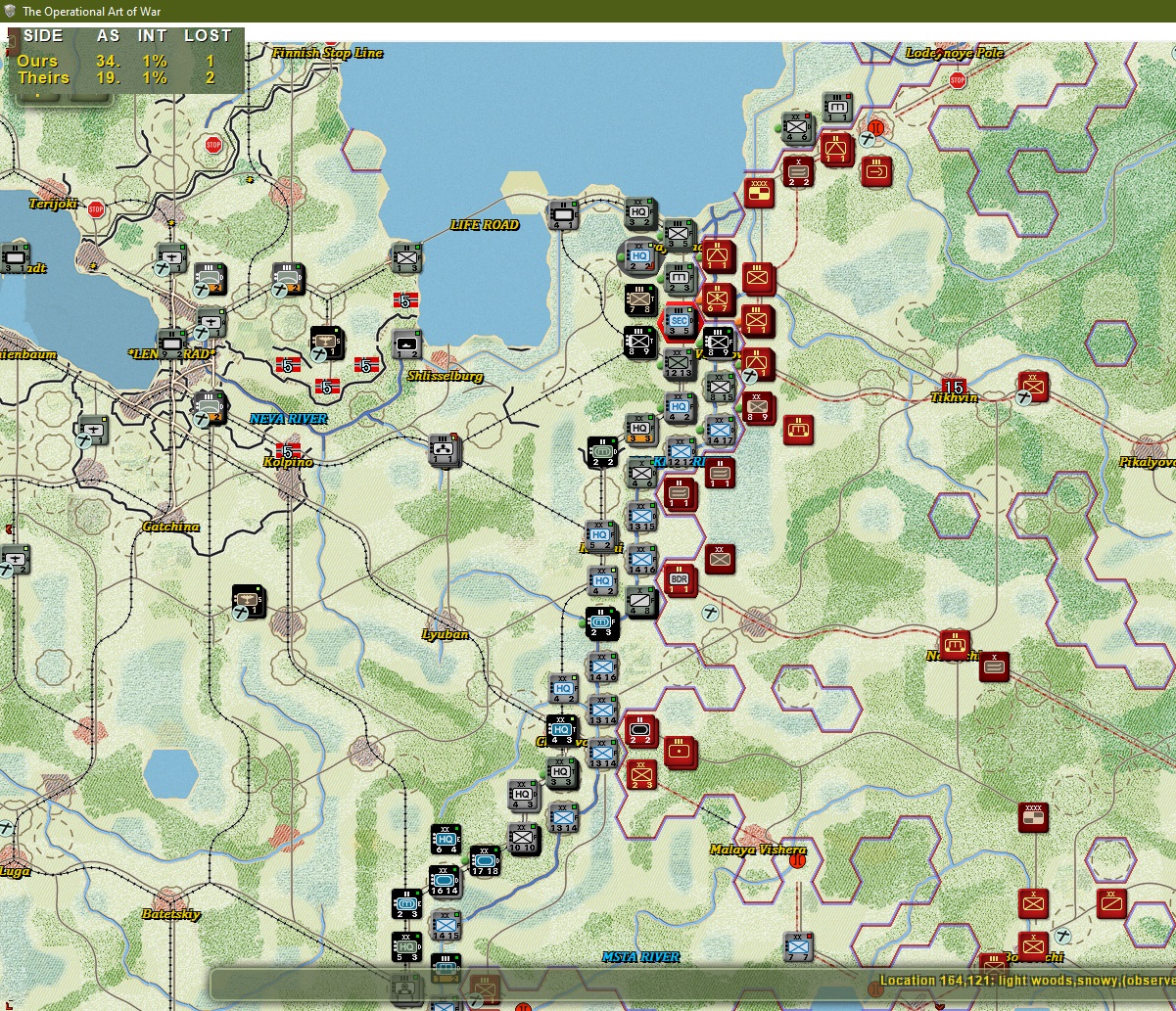Select the 4-8 cavalry brigade
The image size is (1176, 1011).
coord(640,602)
